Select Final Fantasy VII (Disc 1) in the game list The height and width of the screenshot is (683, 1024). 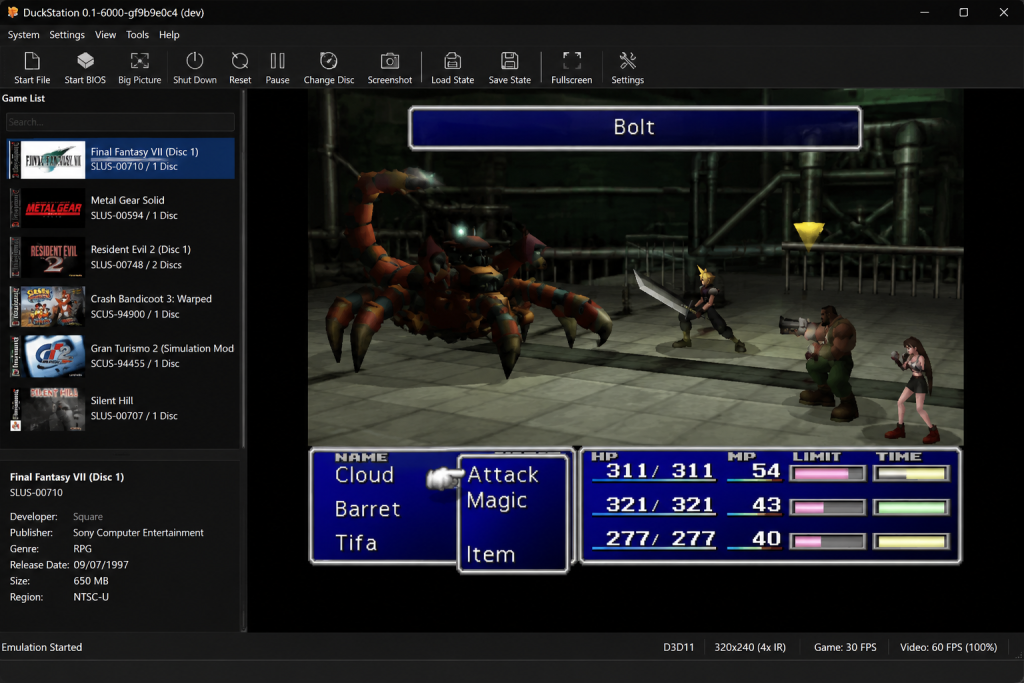(121, 159)
